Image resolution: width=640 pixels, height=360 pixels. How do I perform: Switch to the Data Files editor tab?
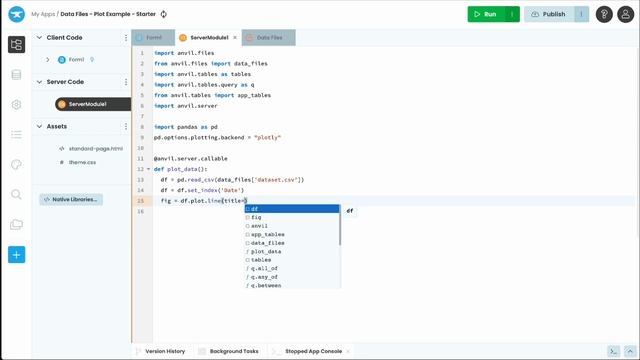coord(269,38)
